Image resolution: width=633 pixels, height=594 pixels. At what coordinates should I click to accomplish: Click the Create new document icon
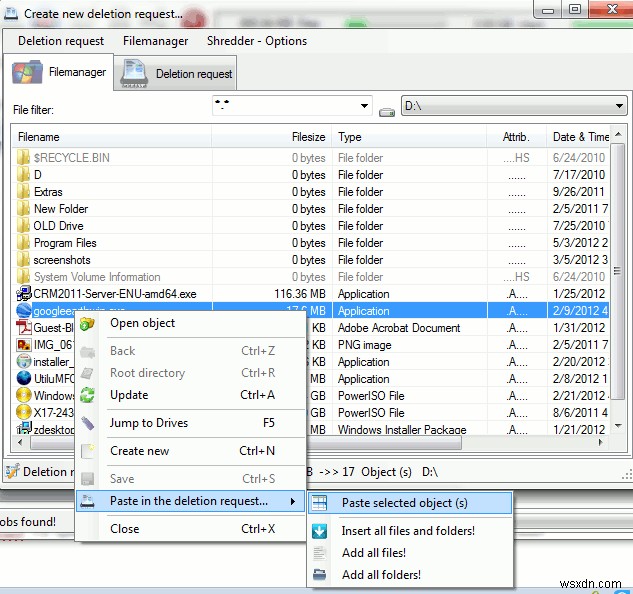click(x=87, y=451)
